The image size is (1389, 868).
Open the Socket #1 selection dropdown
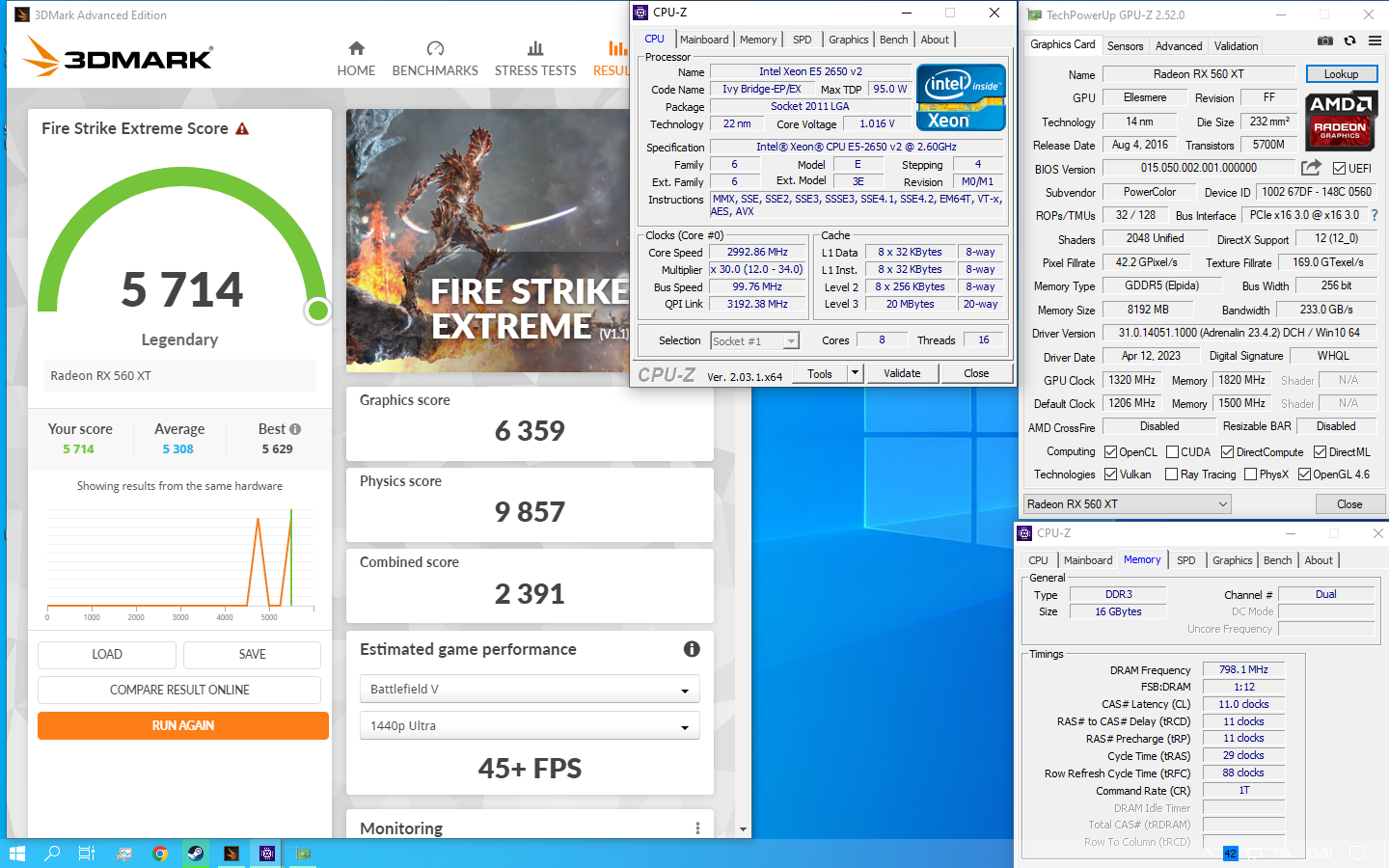click(755, 340)
